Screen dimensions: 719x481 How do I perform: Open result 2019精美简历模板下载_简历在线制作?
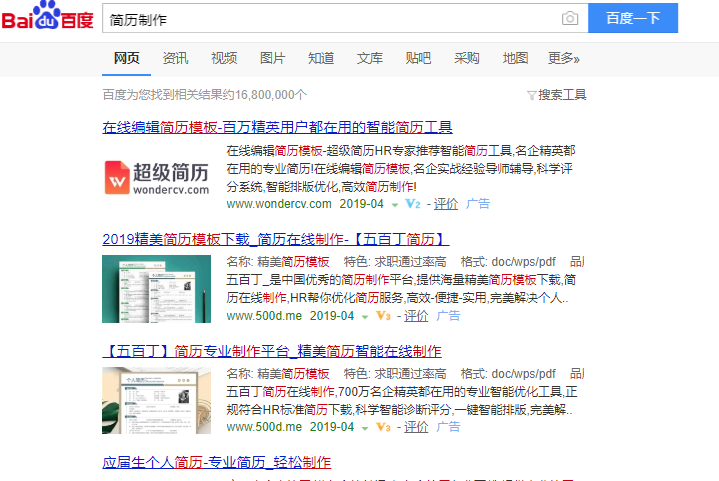pos(276,239)
